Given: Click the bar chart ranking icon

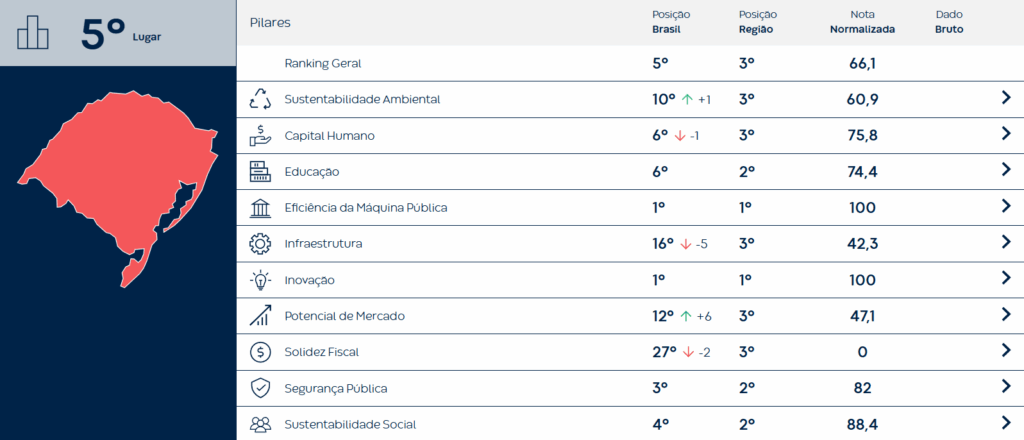Looking at the screenshot, I should [x=34, y=33].
